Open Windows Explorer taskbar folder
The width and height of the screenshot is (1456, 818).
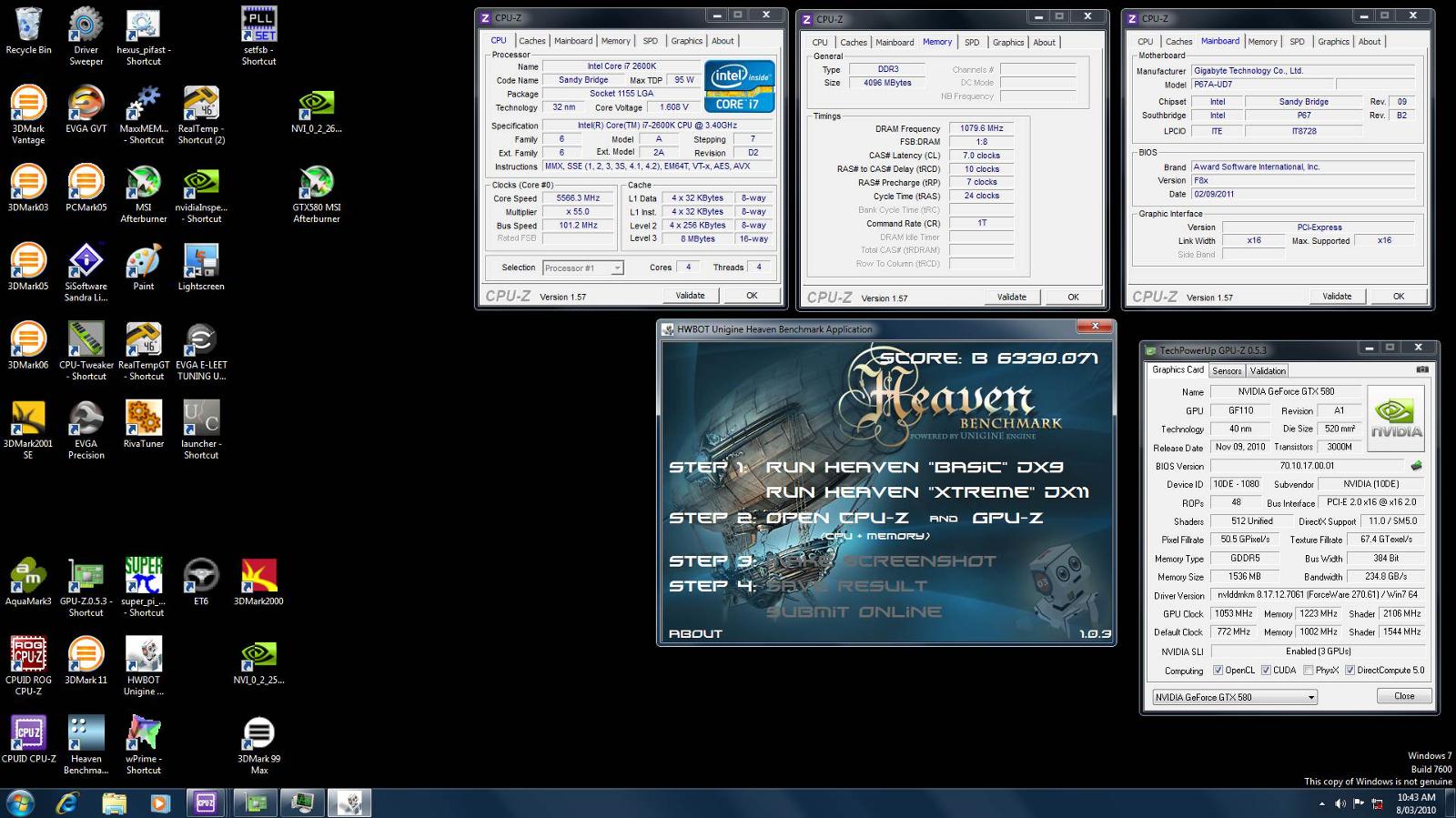(114, 803)
